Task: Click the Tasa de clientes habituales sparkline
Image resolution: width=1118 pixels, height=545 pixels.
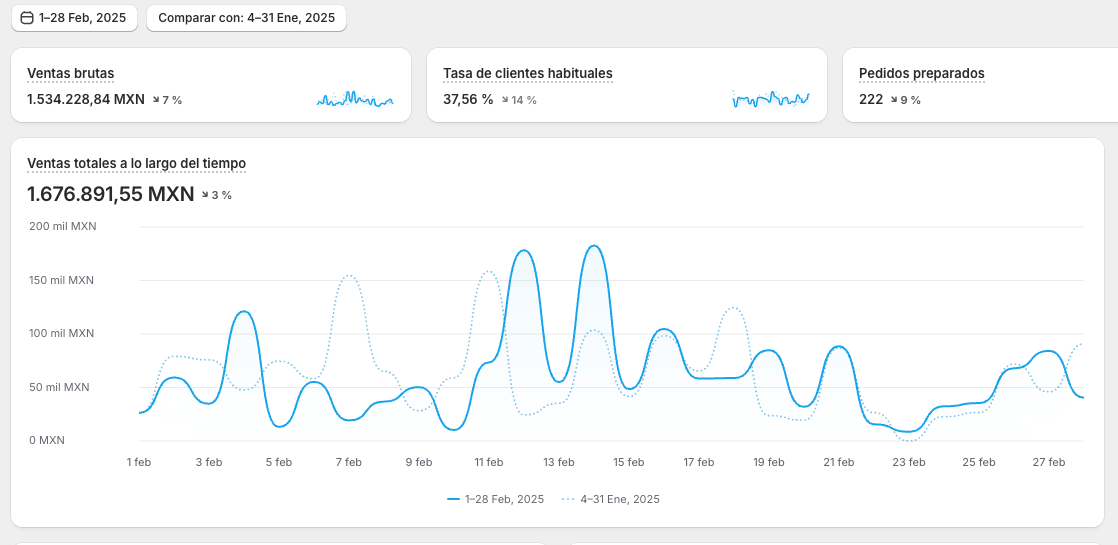Action: tap(770, 99)
